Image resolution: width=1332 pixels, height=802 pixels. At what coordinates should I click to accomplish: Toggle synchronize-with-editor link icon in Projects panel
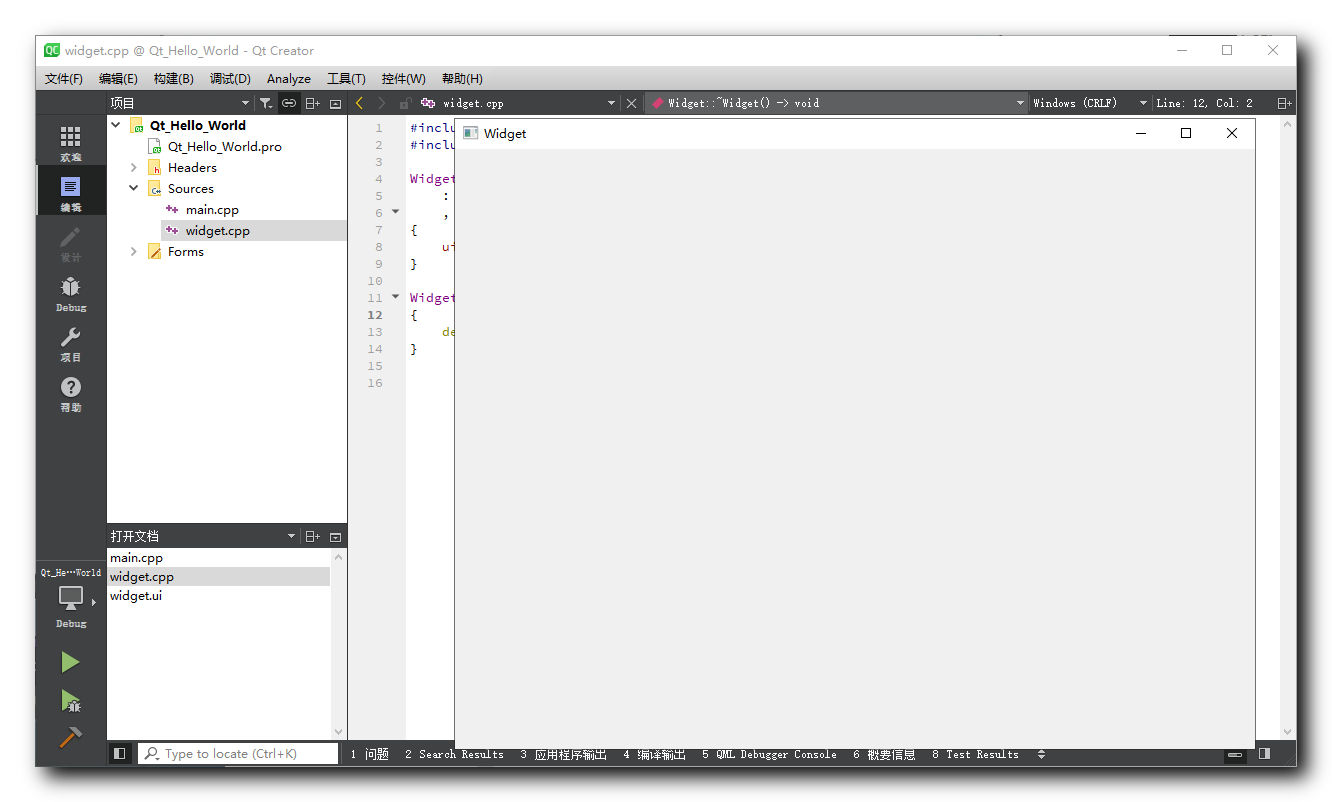(288, 103)
